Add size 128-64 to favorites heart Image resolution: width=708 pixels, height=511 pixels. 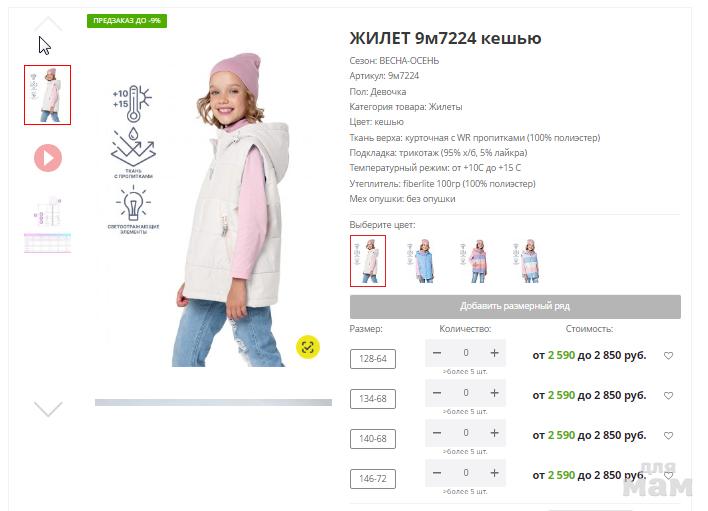(669, 356)
